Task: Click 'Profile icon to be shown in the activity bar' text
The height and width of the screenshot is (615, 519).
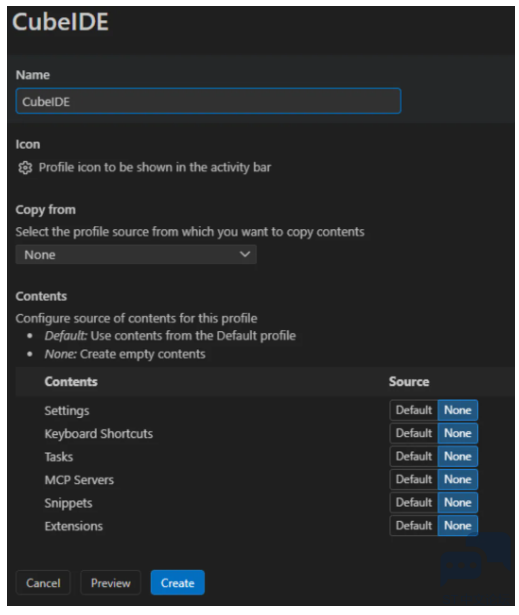Action: pyautogui.click(x=155, y=167)
